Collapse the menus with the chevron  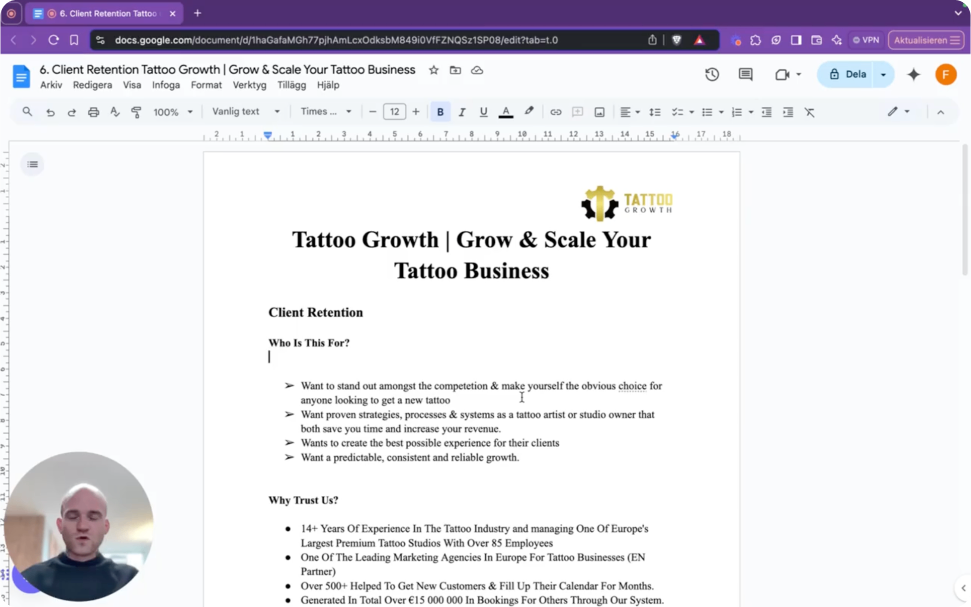point(941,112)
